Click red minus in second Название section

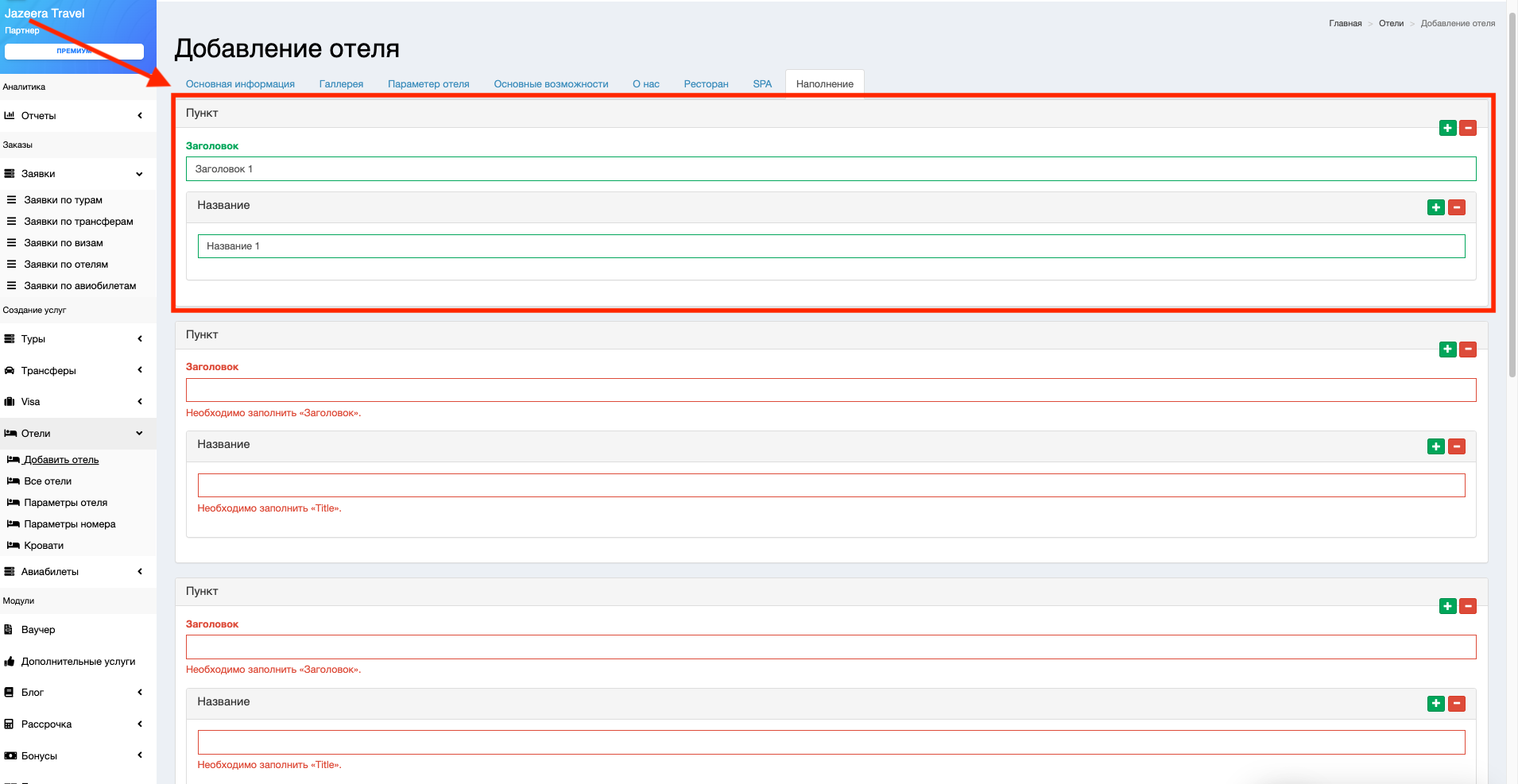pos(1456,446)
